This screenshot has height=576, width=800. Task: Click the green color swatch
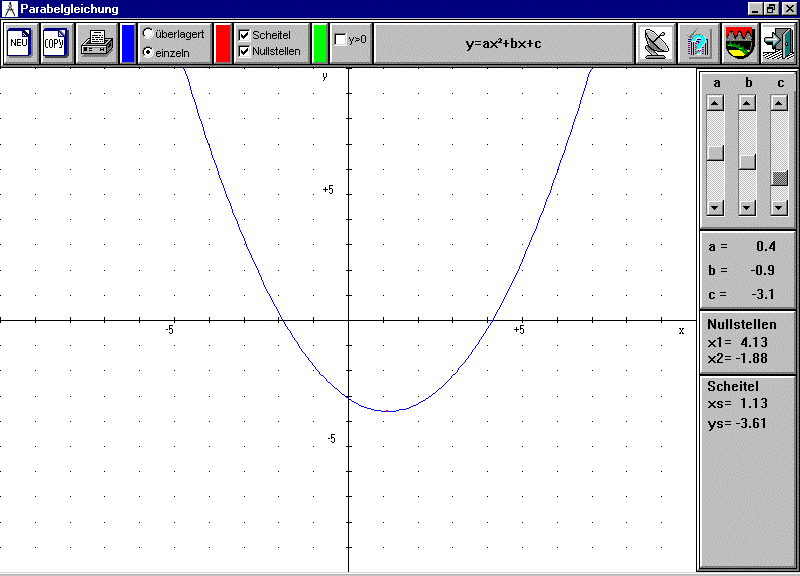pos(320,43)
